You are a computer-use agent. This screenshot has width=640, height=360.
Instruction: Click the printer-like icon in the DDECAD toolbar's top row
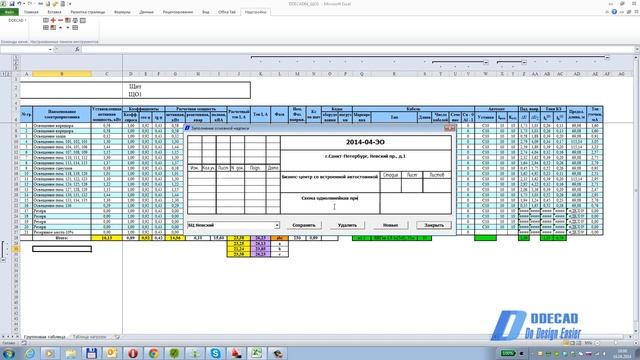coord(75,20)
